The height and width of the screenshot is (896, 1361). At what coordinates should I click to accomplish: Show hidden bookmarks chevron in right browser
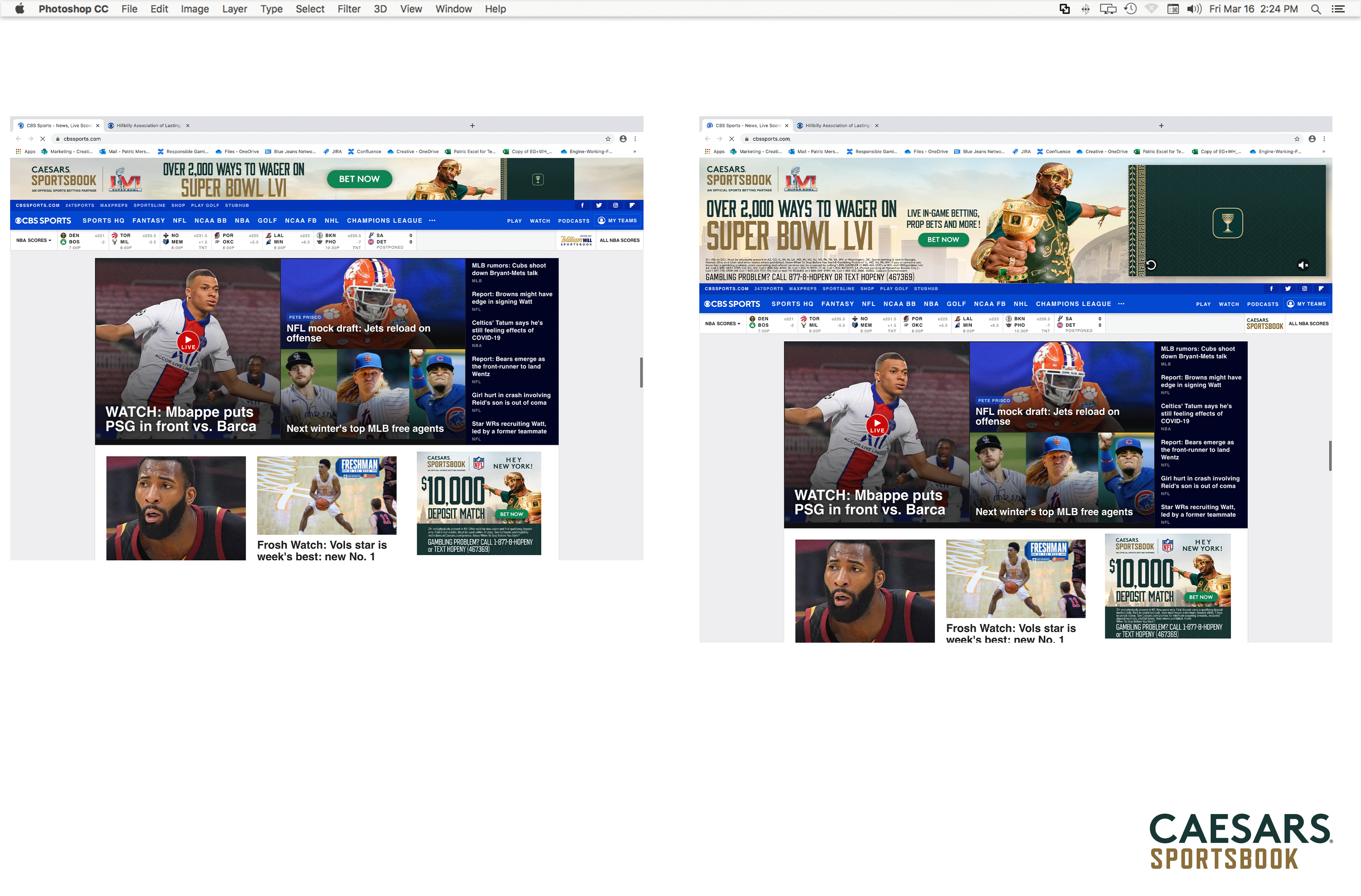point(1324,151)
